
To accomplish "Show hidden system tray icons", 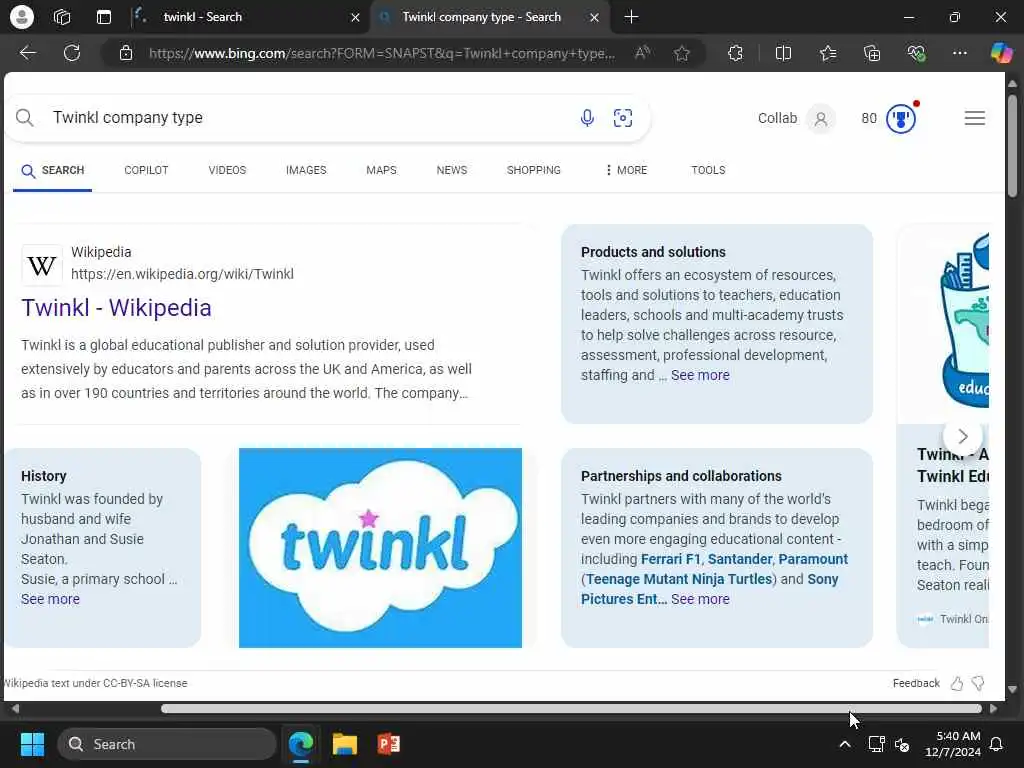I will tap(844, 744).
